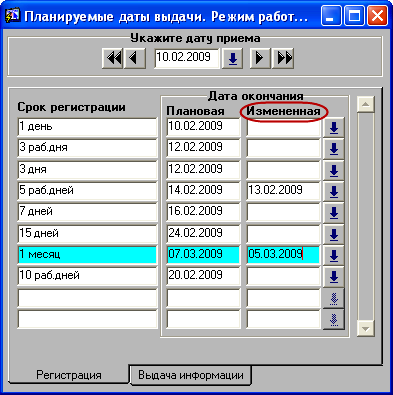Screen dimensions: 393x395
Task: Go to previous day with single-left arrow
Action: 135,59
